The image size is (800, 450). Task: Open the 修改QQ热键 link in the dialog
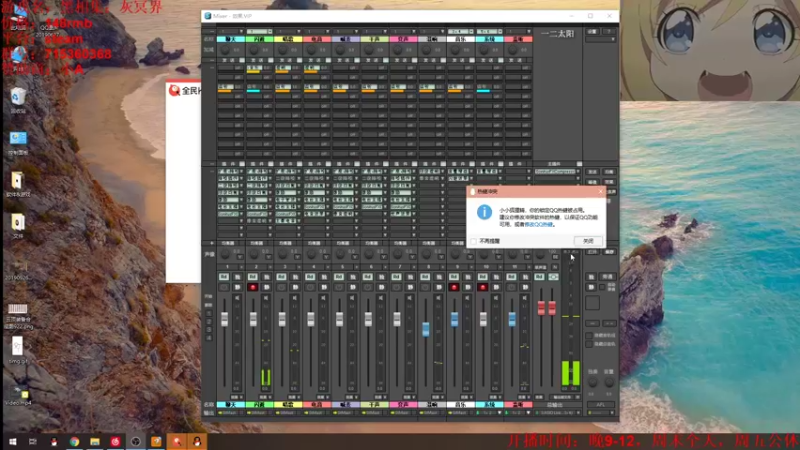[540, 224]
